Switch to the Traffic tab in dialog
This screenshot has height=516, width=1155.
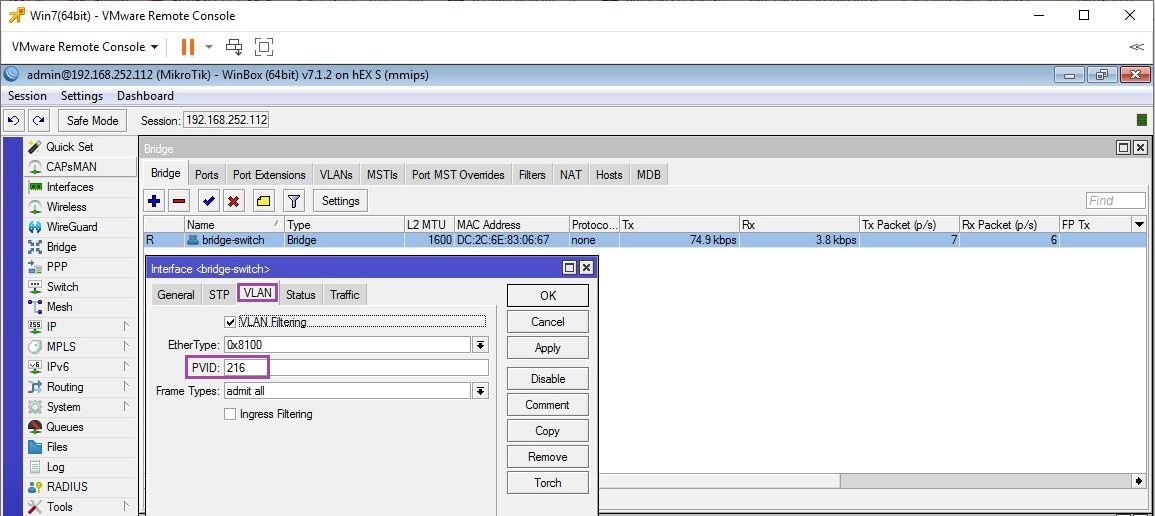click(x=345, y=294)
